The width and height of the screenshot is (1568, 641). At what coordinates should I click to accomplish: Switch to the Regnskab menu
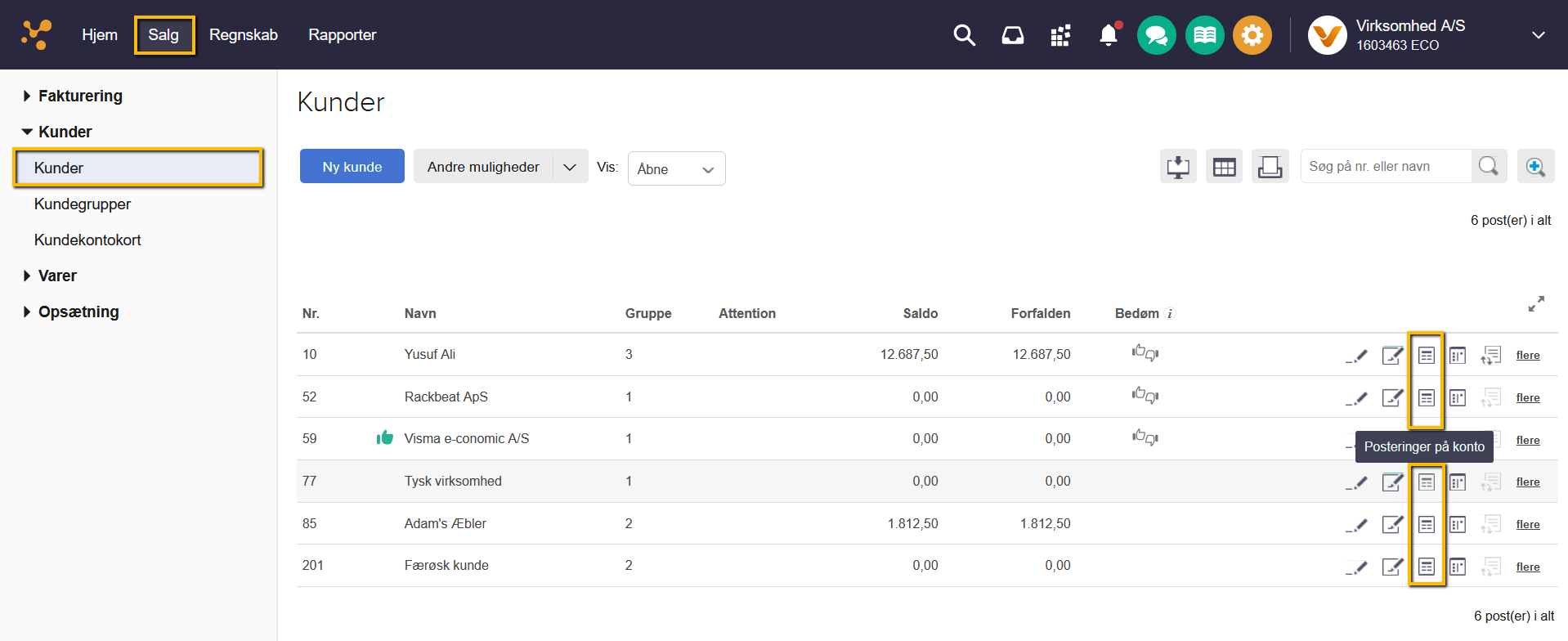(243, 35)
